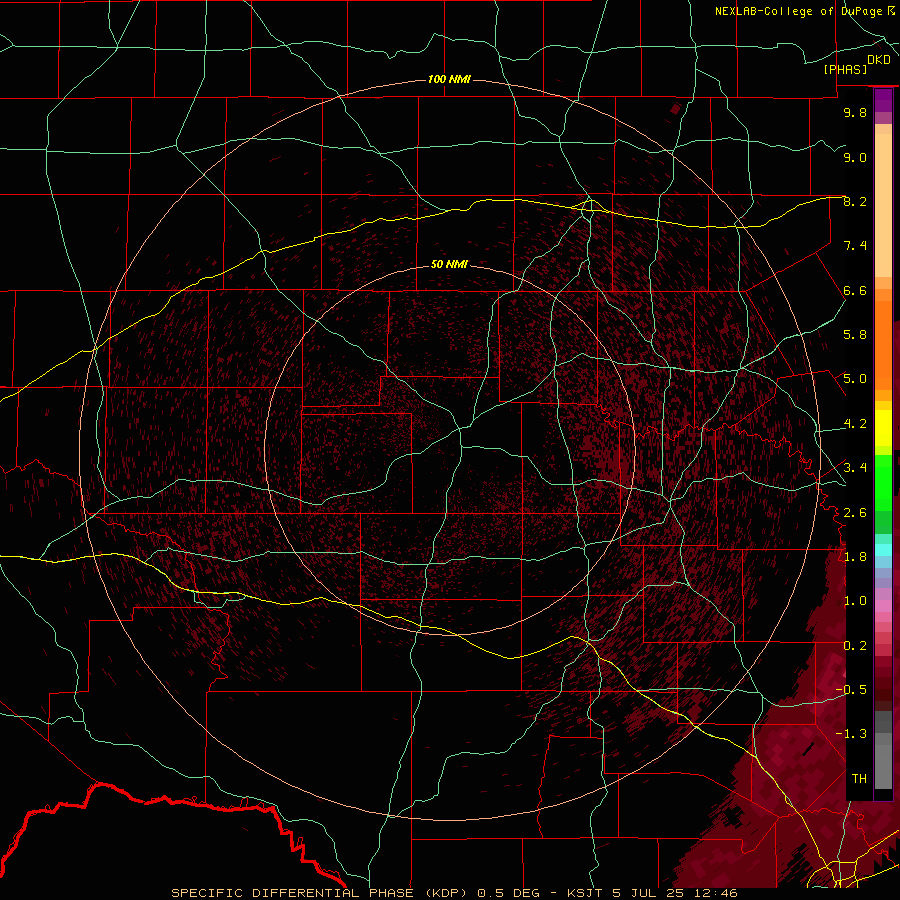900x900 pixels.
Task: Pick the cyan swatch in the color bar
Action: tap(883, 550)
